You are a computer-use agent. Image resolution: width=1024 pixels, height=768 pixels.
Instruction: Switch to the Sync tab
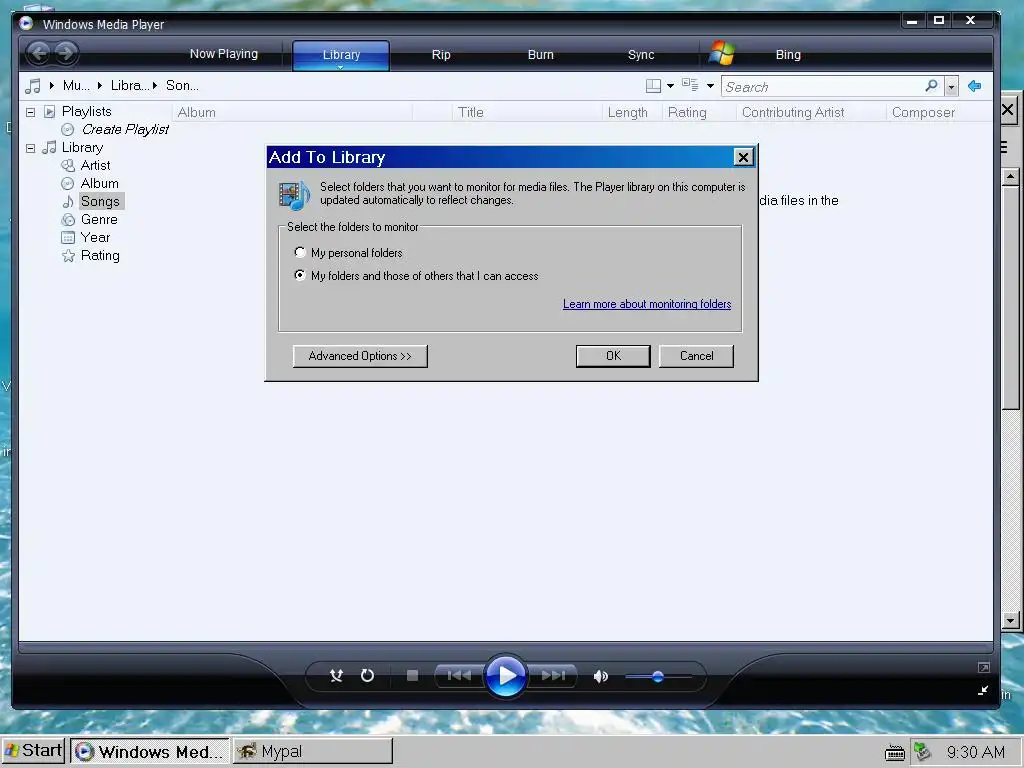pos(641,55)
